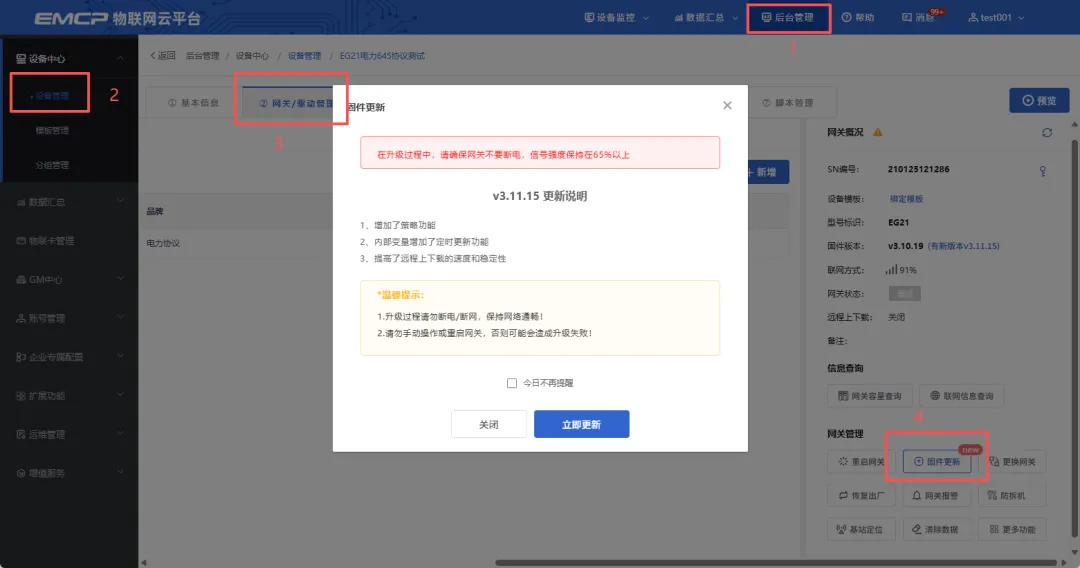Tick the 今日不再提醒 checkbox

click(x=512, y=383)
